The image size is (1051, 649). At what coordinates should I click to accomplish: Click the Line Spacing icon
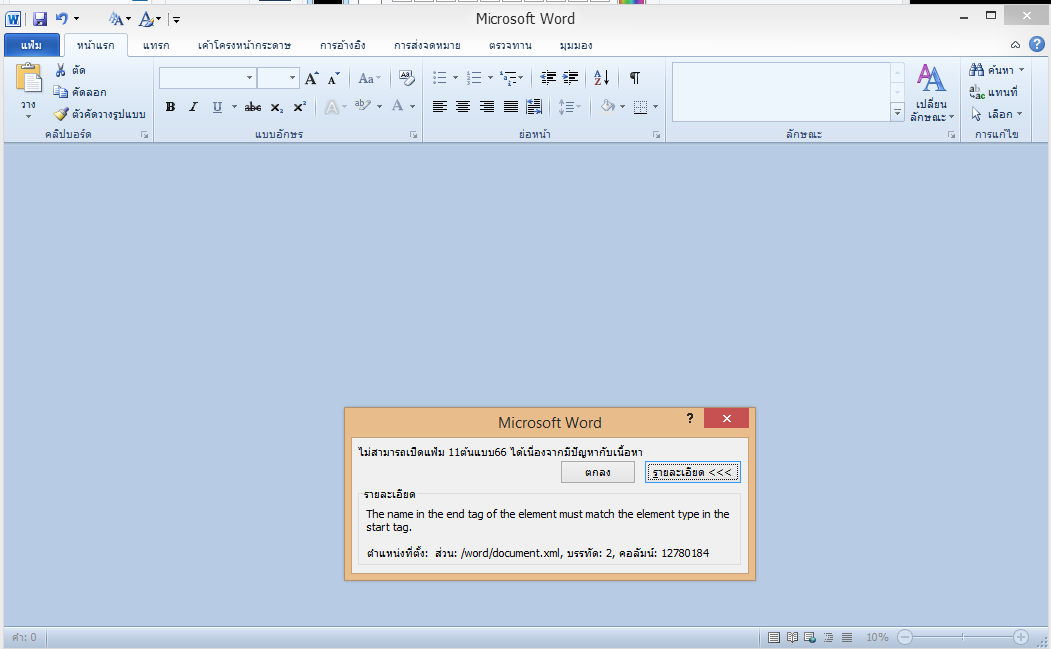566,107
